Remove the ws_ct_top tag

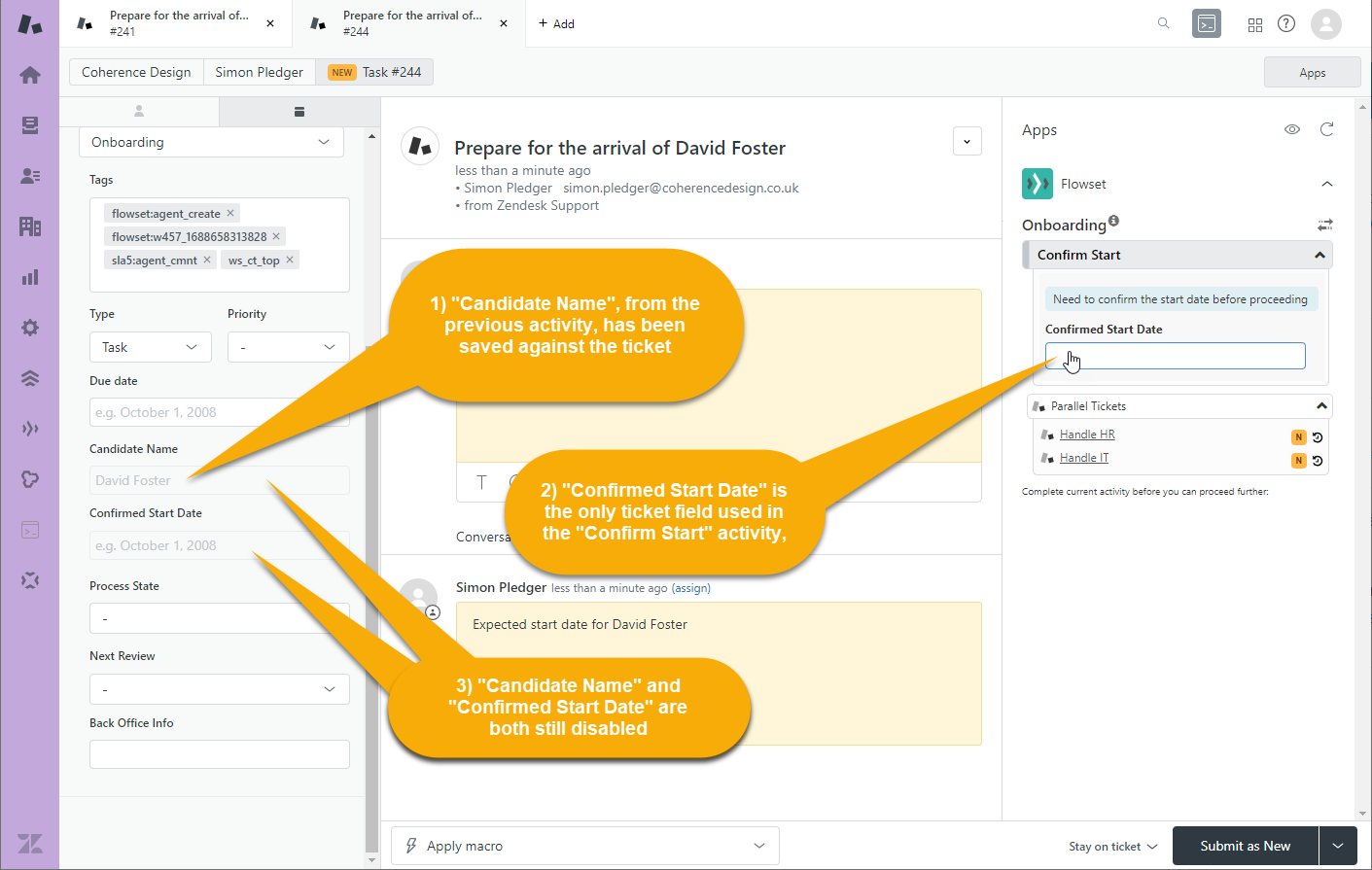[x=290, y=260]
